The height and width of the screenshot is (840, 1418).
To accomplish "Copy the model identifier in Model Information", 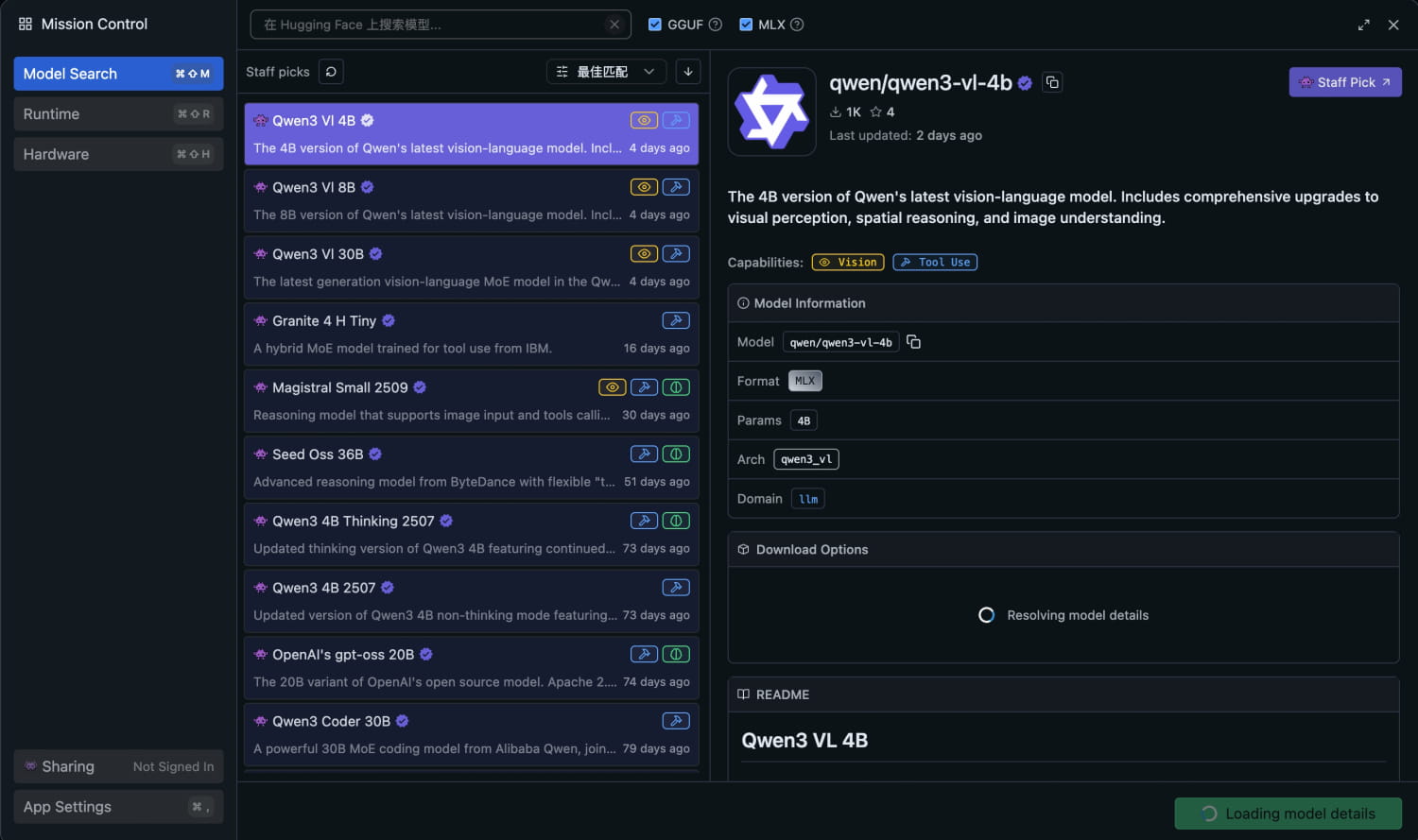I will pos(913,342).
